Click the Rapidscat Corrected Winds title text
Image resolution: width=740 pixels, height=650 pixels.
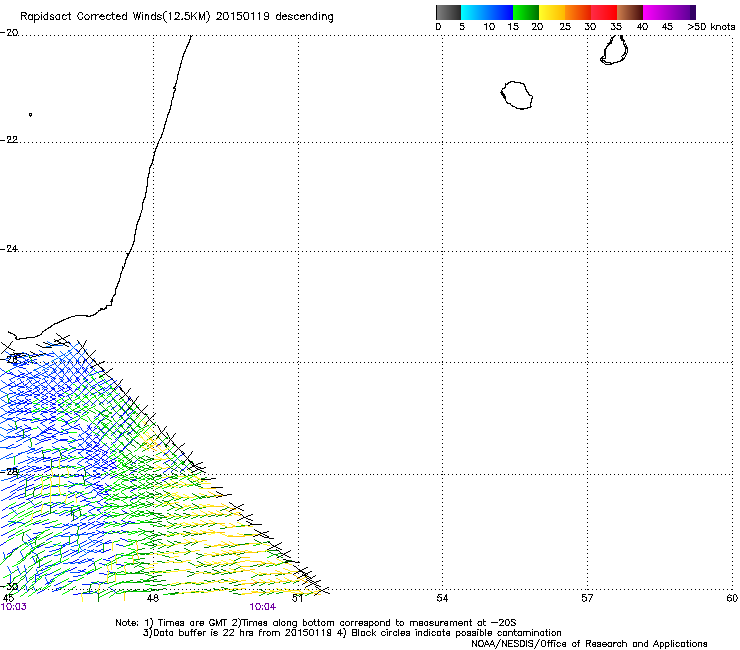(x=177, y=17)
